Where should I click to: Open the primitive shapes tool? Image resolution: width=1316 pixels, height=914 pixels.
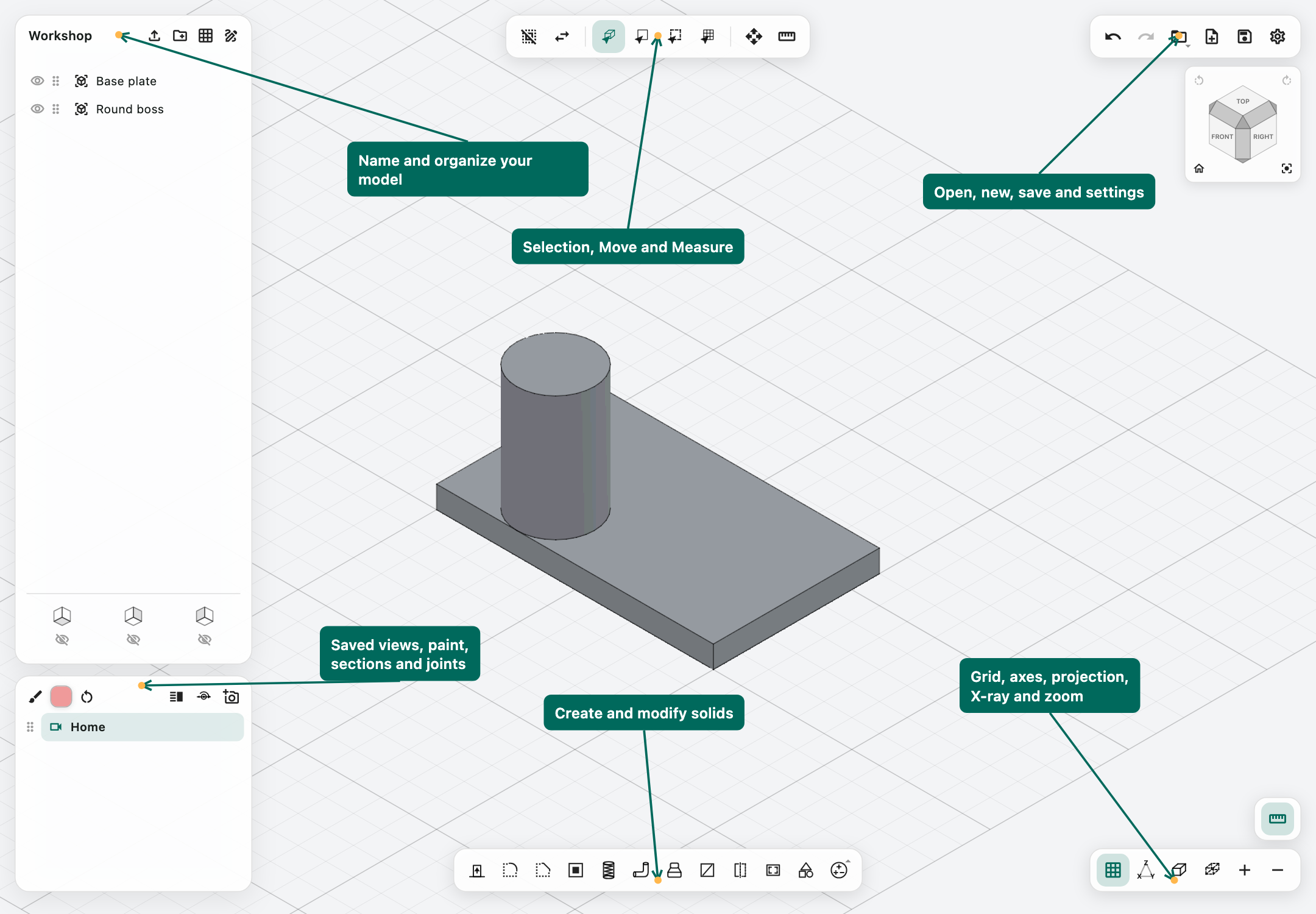point(806,870)
